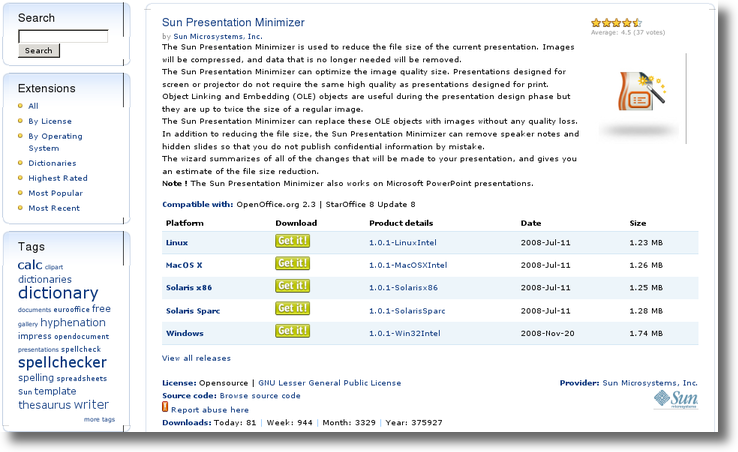Show Most Recent extensions
738x452 pixels.
click(54, 208)
